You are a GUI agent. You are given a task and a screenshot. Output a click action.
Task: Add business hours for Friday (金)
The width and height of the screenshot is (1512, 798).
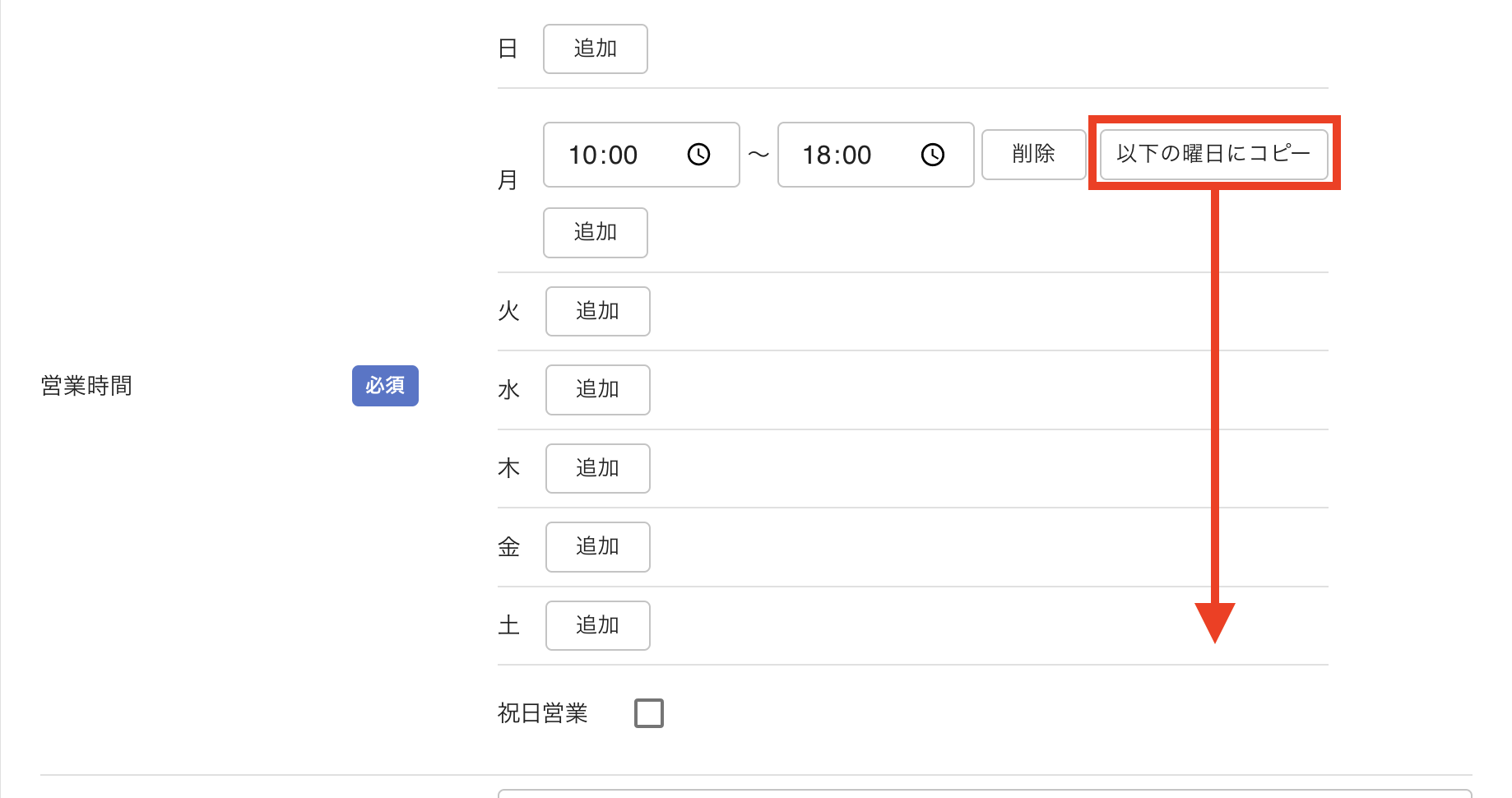tap(597, 547)
